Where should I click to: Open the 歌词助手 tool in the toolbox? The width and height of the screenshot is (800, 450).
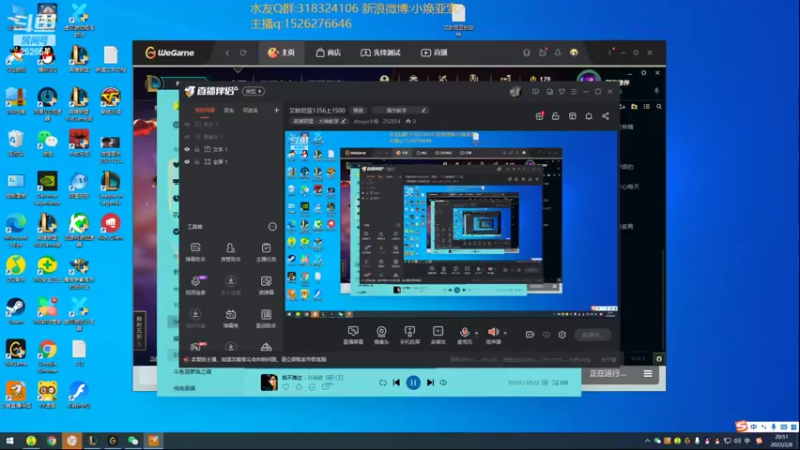point(266,318)
